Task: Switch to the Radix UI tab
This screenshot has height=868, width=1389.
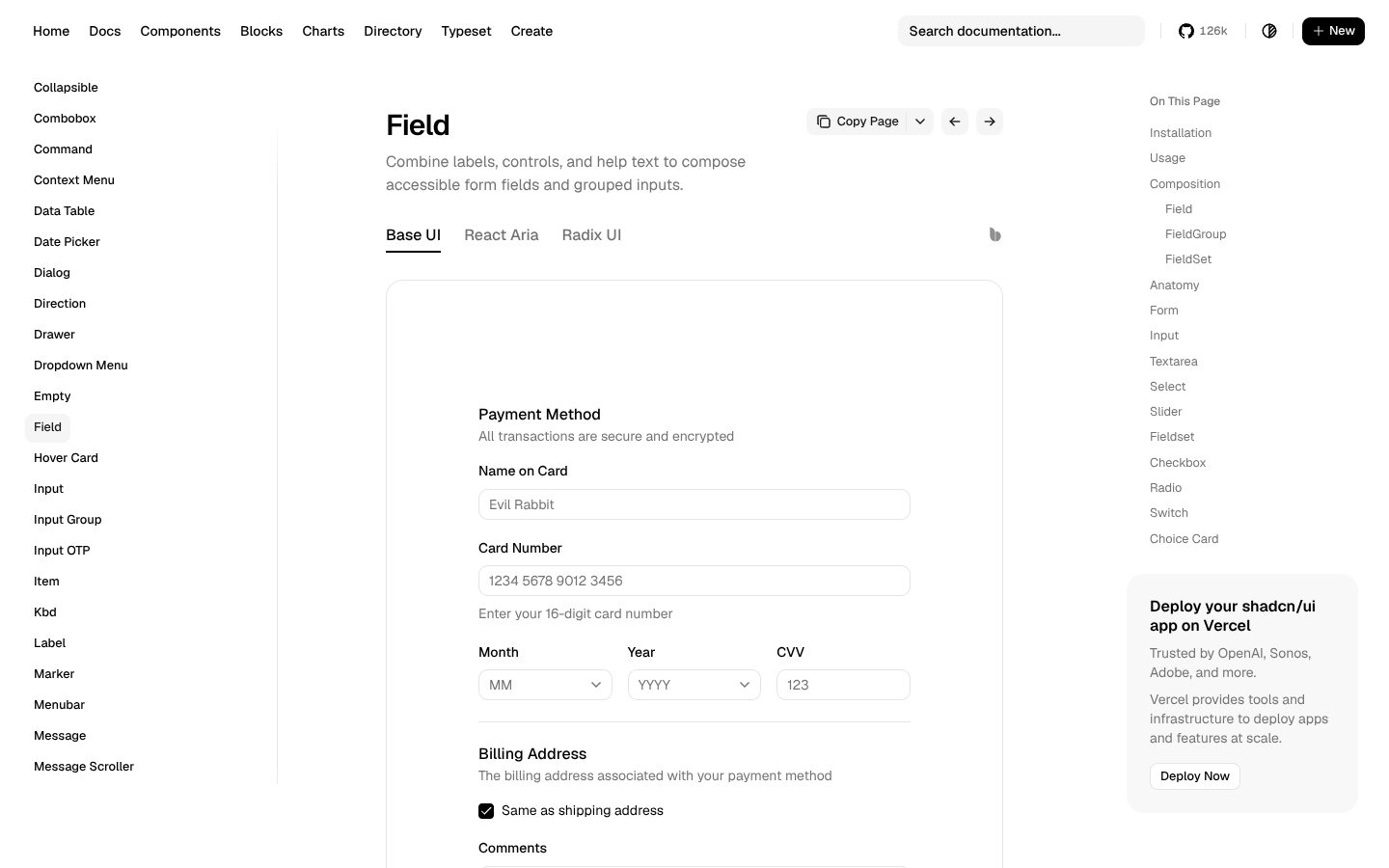Action: click(591, 235)
